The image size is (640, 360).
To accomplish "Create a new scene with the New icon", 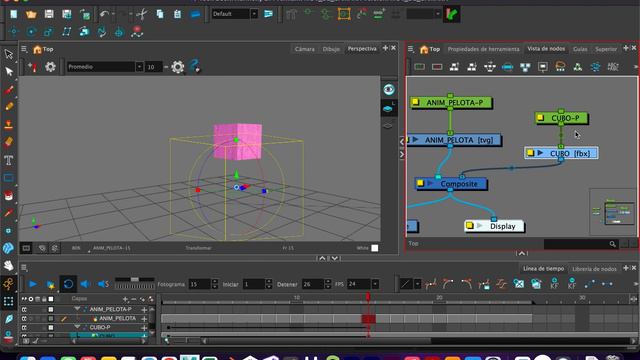I will [x=13, y=14].
